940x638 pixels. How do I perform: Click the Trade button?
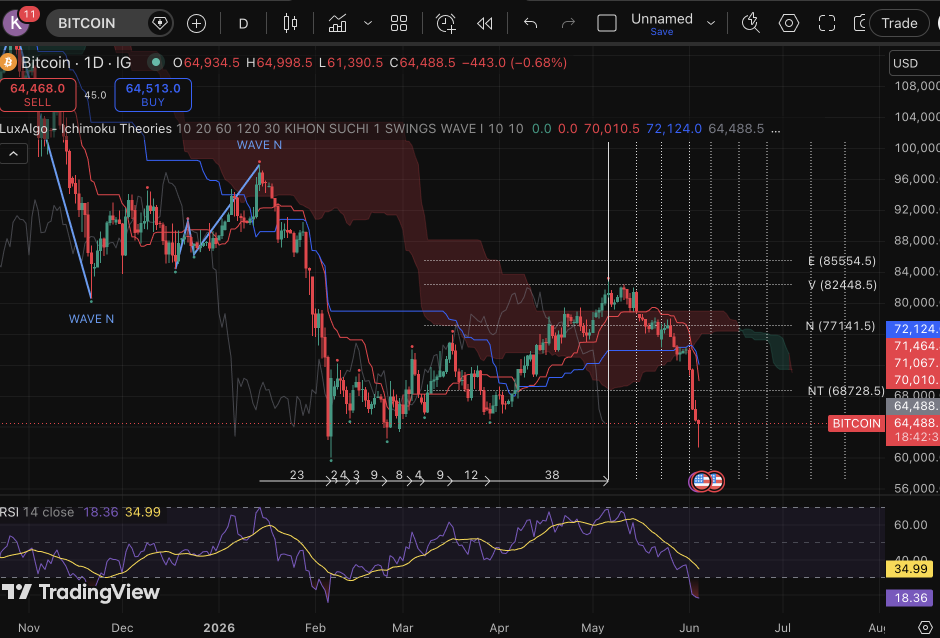899,23
